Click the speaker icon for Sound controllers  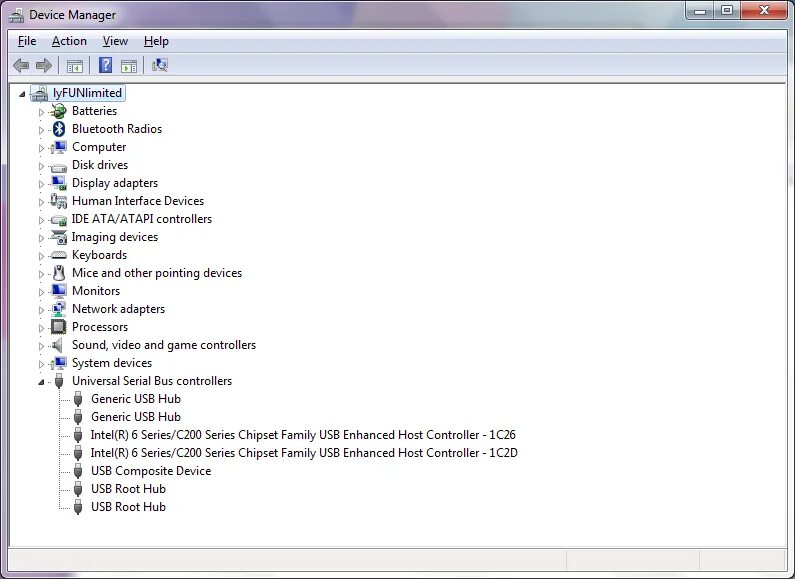tap(57, 345)
